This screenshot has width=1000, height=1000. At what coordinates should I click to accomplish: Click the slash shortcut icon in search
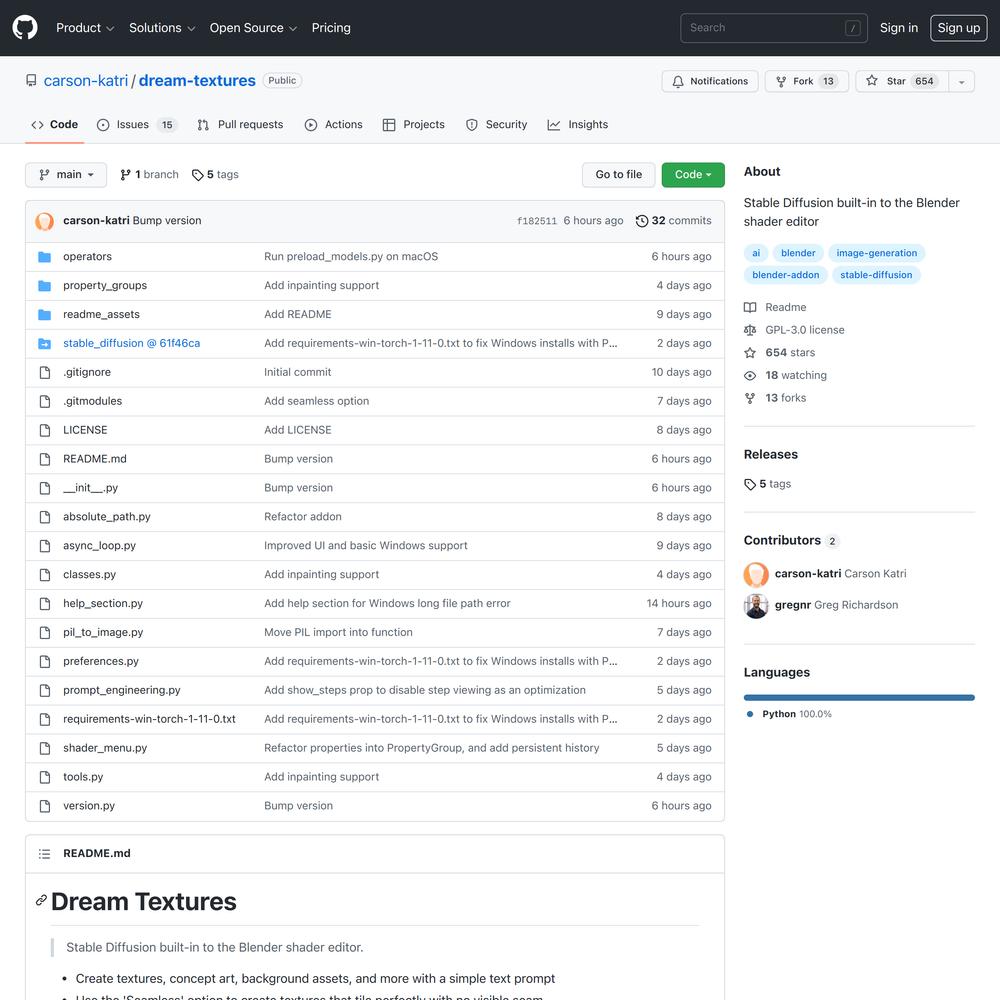853,28
